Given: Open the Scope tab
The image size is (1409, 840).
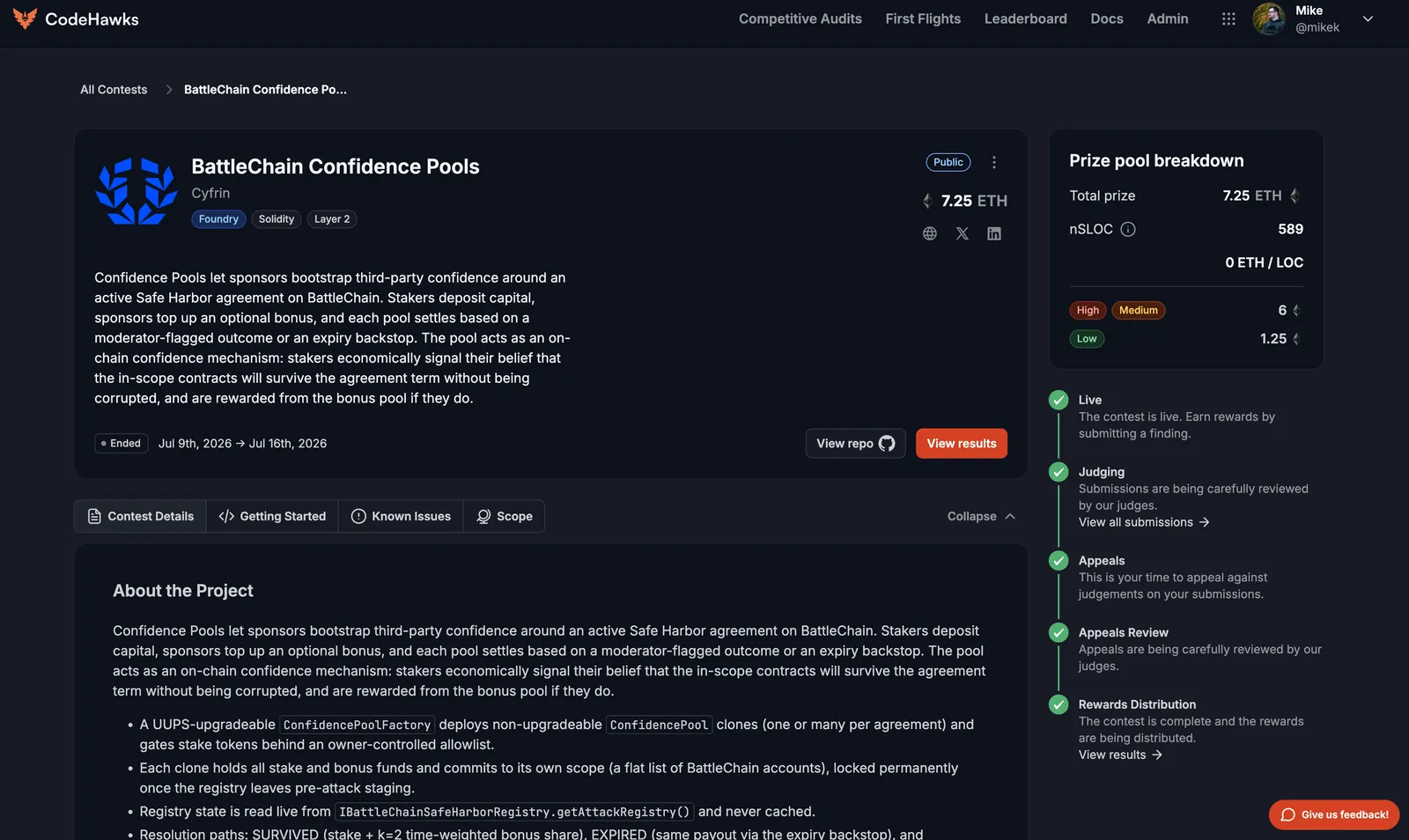Looking at the screenshot, I should (505, 517).
